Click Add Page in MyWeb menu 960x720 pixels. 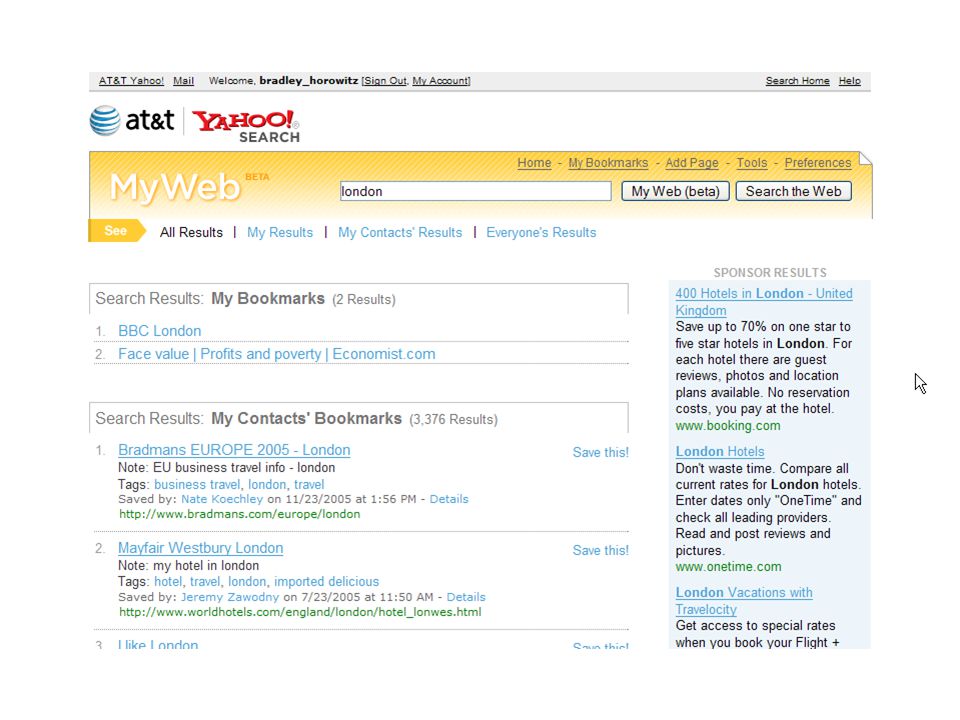[692, 163]
